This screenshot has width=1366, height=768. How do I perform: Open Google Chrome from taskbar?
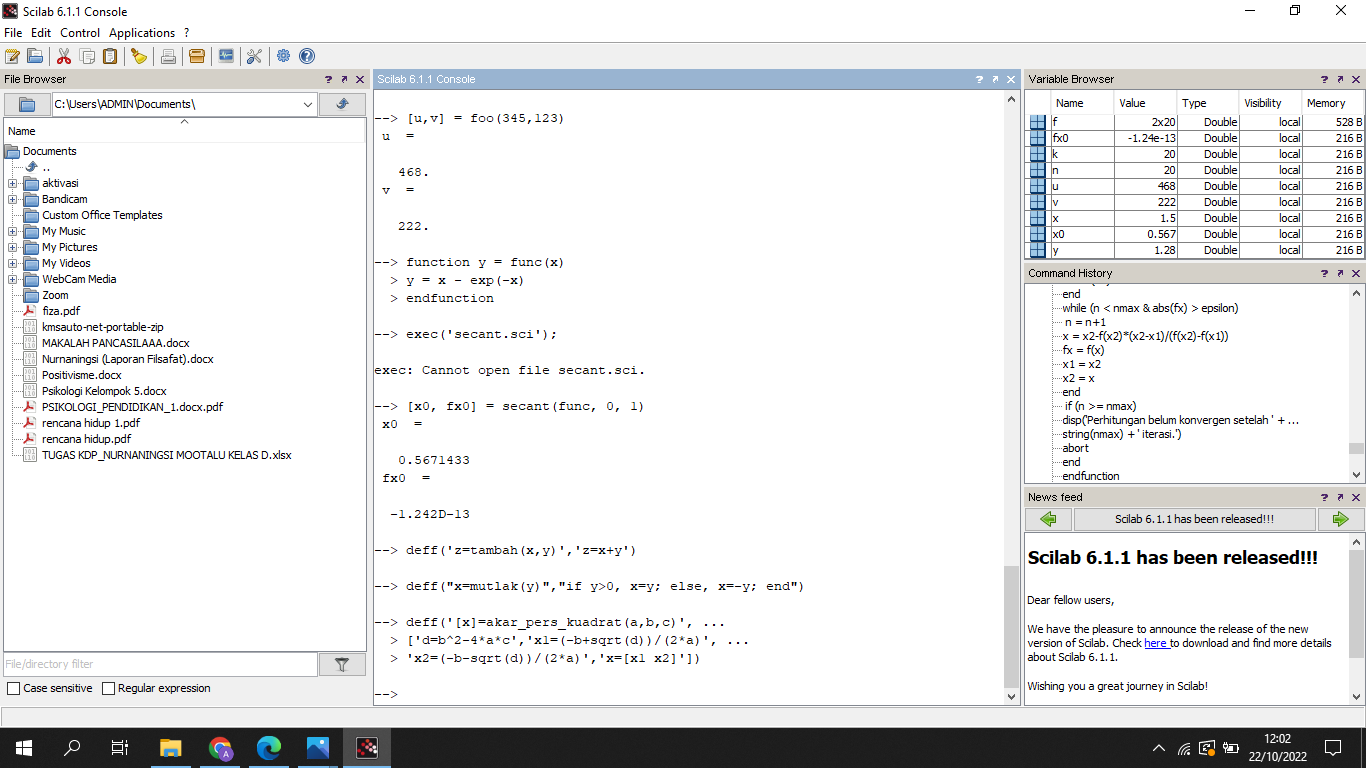click(x=220, y=747)
